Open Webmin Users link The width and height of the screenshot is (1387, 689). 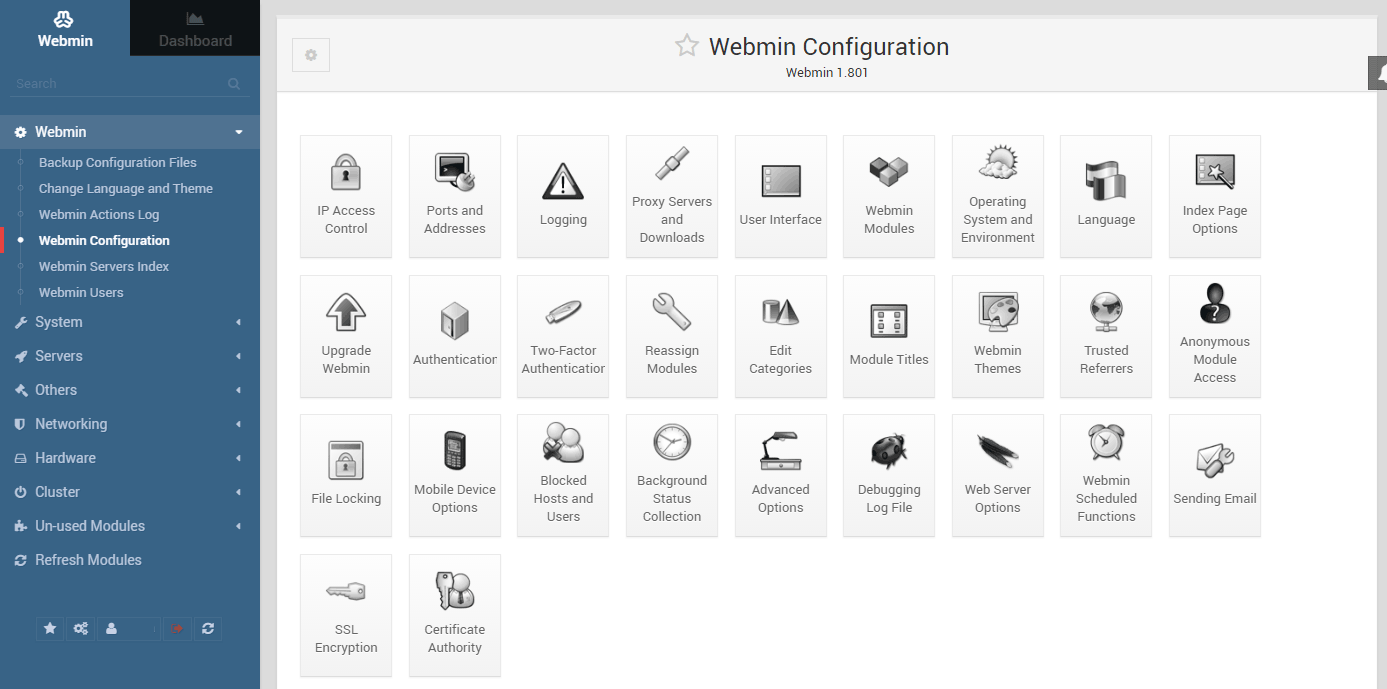pos(81,292)
